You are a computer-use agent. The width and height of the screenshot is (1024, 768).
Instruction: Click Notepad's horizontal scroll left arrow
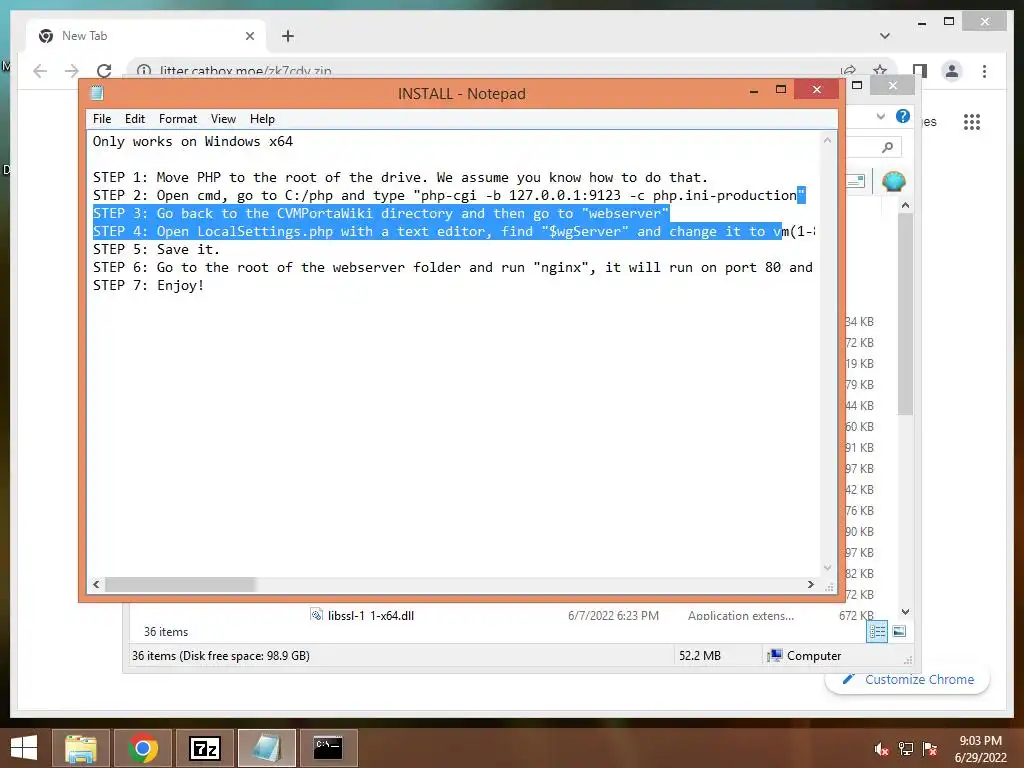96,584
